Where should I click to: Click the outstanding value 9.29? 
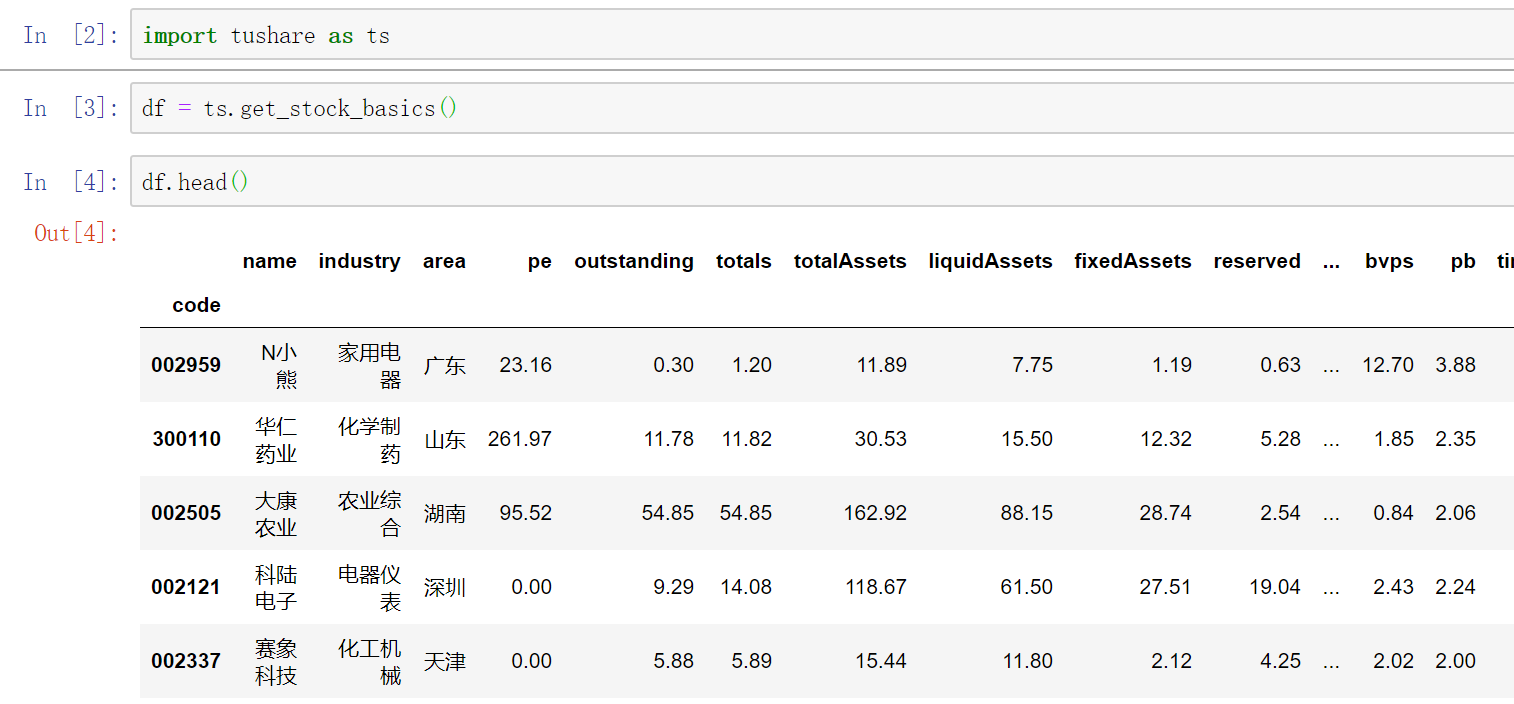pos(674,587)
